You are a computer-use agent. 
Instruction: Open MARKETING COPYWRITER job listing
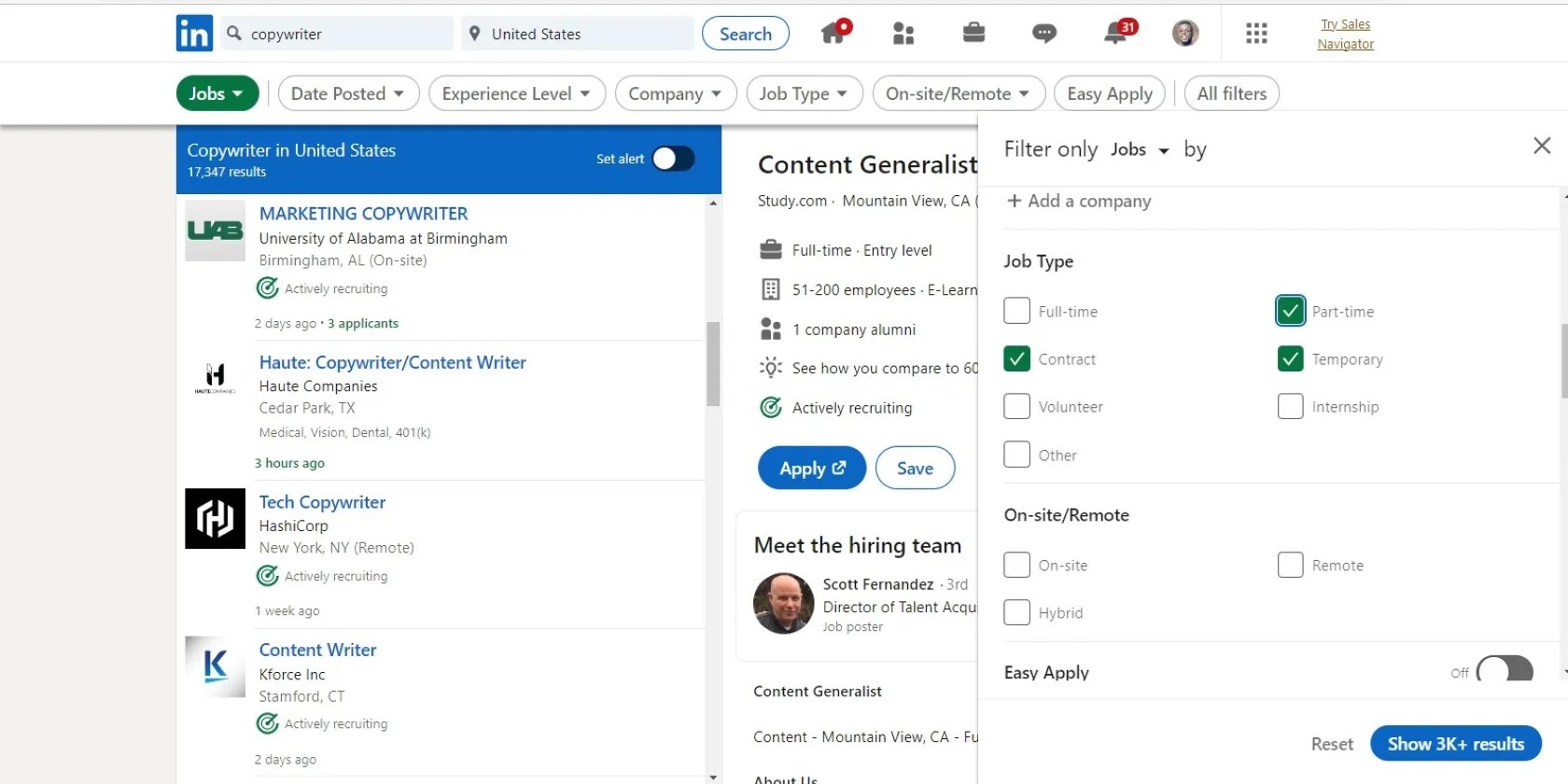[363, 214]
